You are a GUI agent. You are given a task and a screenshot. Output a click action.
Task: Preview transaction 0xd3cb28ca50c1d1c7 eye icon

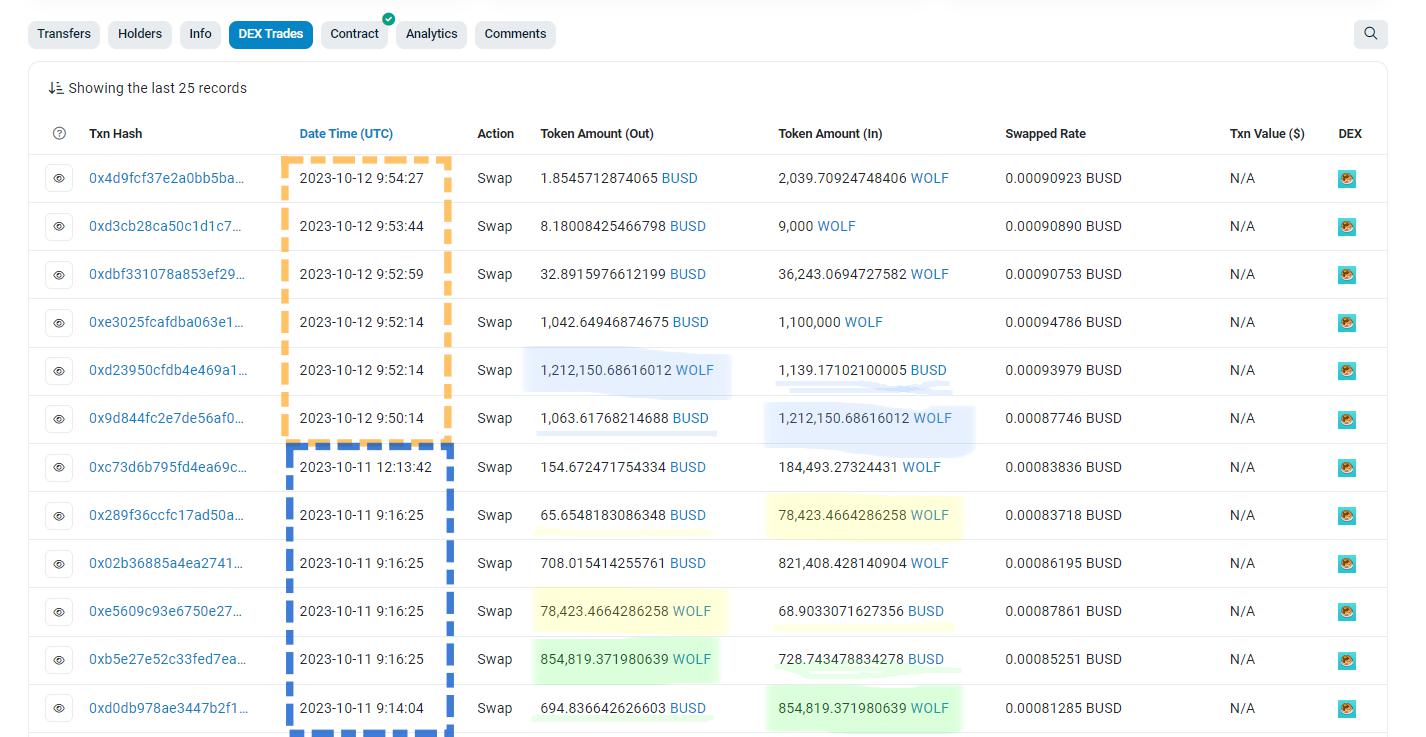click(x=59, y=227)
